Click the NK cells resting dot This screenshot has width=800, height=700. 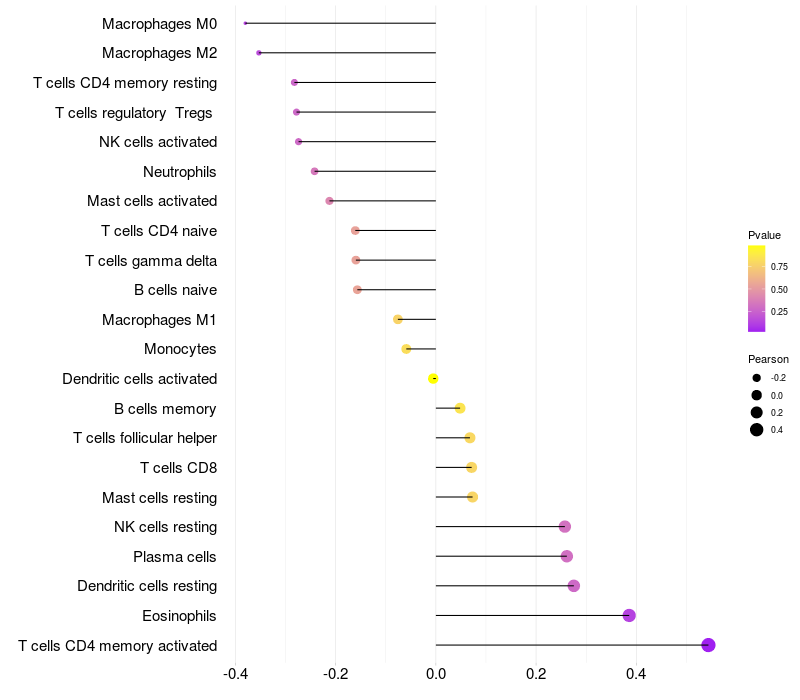(x=564, y=527)
